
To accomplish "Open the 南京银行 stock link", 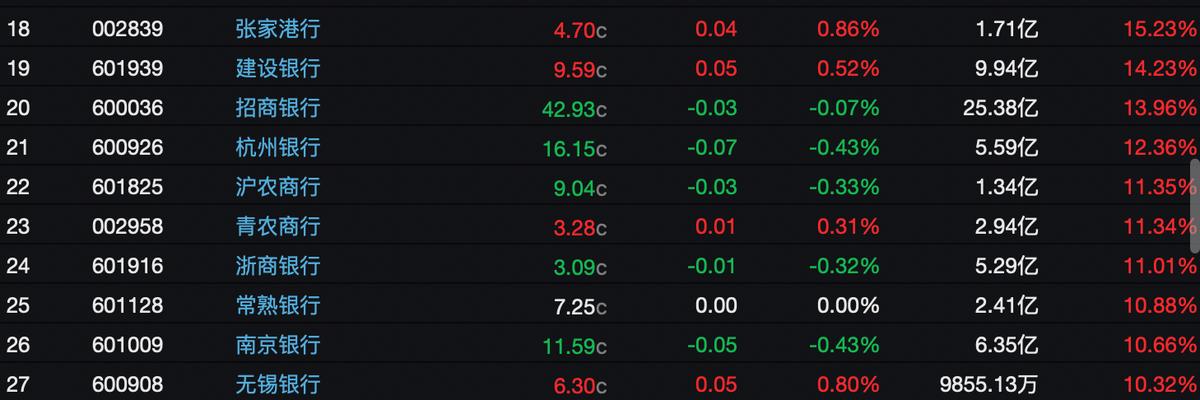I will click(x=277, y=345).
